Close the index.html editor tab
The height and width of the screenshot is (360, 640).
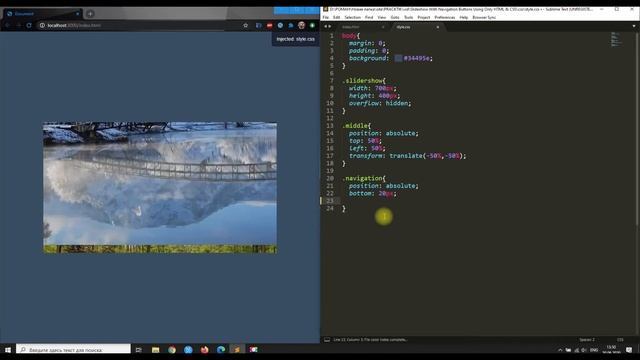[x=383, y=27]
